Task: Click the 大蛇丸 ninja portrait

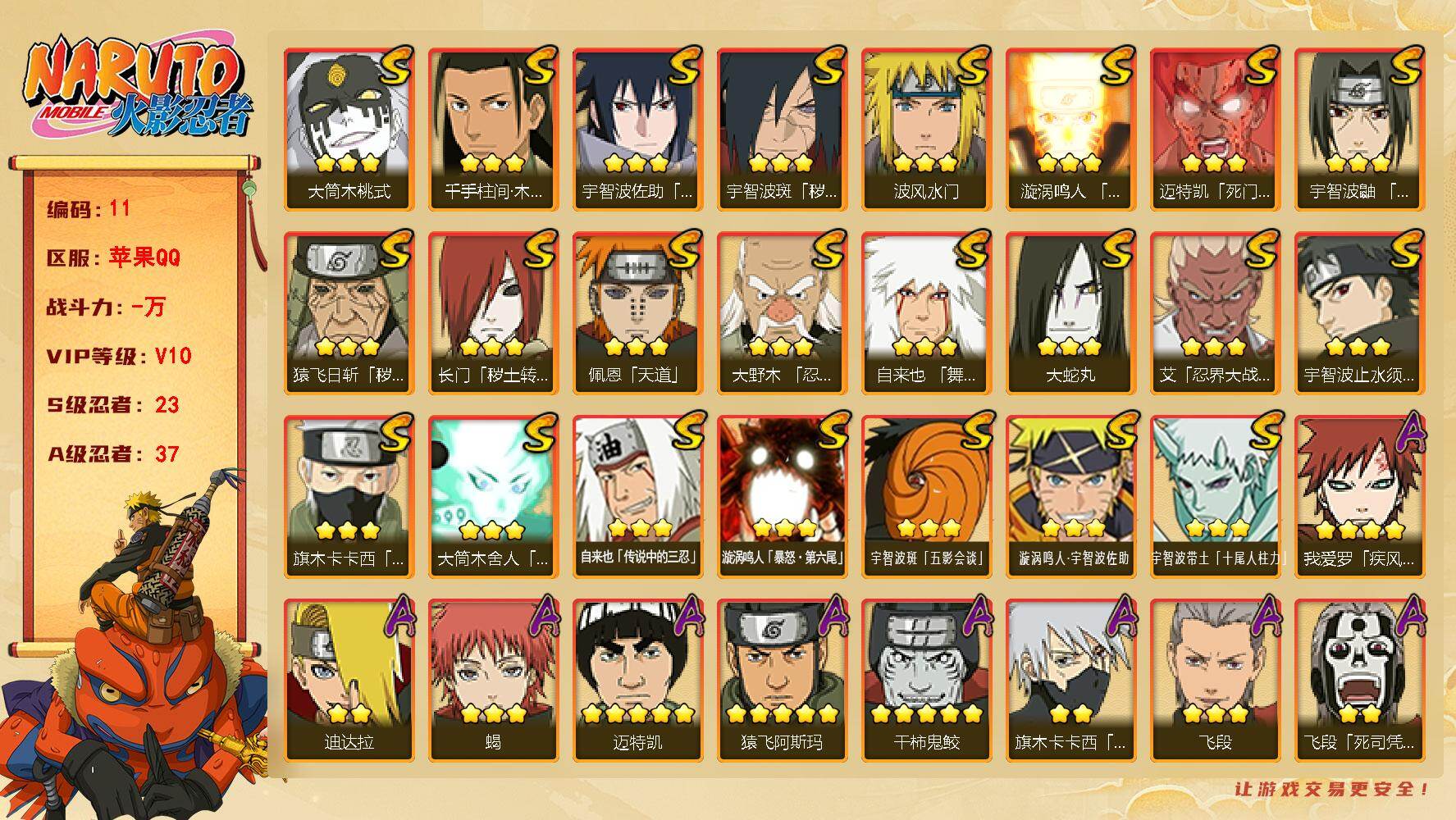Action: pos(1071,313)
